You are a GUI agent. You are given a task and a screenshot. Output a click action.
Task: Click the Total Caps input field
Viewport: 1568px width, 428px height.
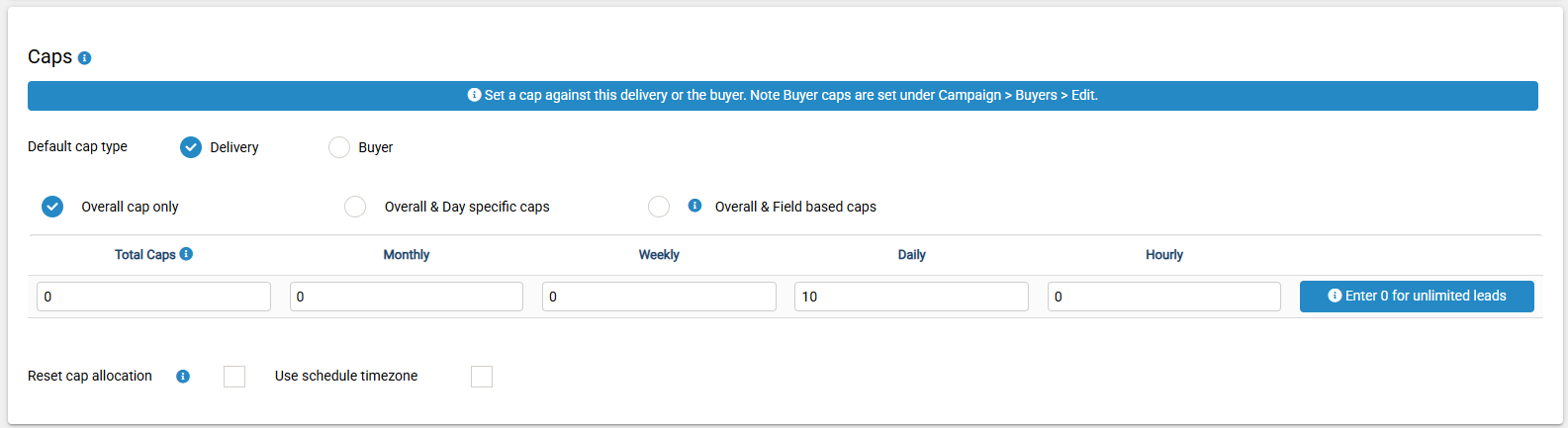point(153,297)
